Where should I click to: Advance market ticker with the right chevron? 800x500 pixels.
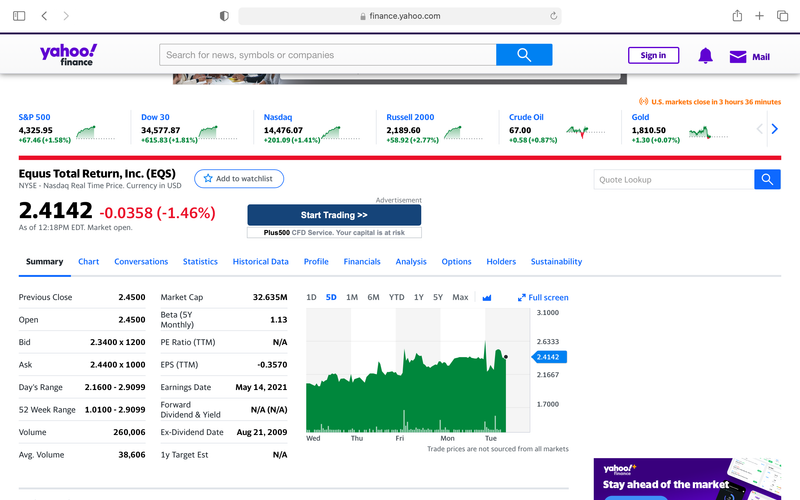tap(774, 129)
